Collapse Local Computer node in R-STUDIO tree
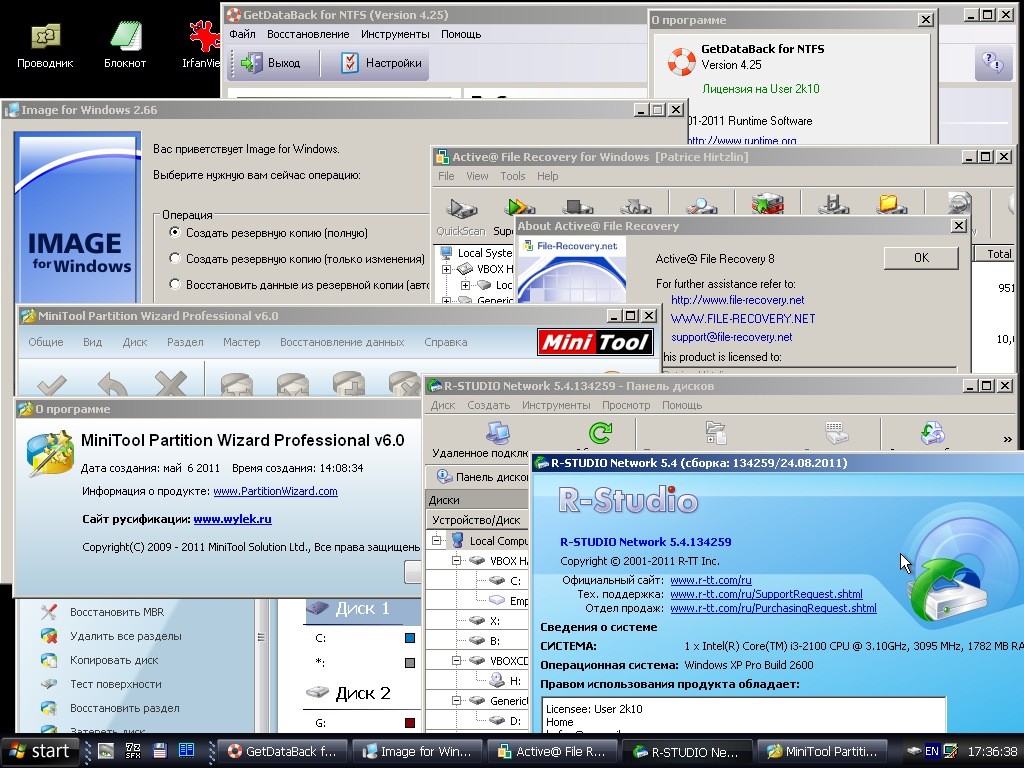This screenshot has height=768, width=1024. [x=437, y=540]
